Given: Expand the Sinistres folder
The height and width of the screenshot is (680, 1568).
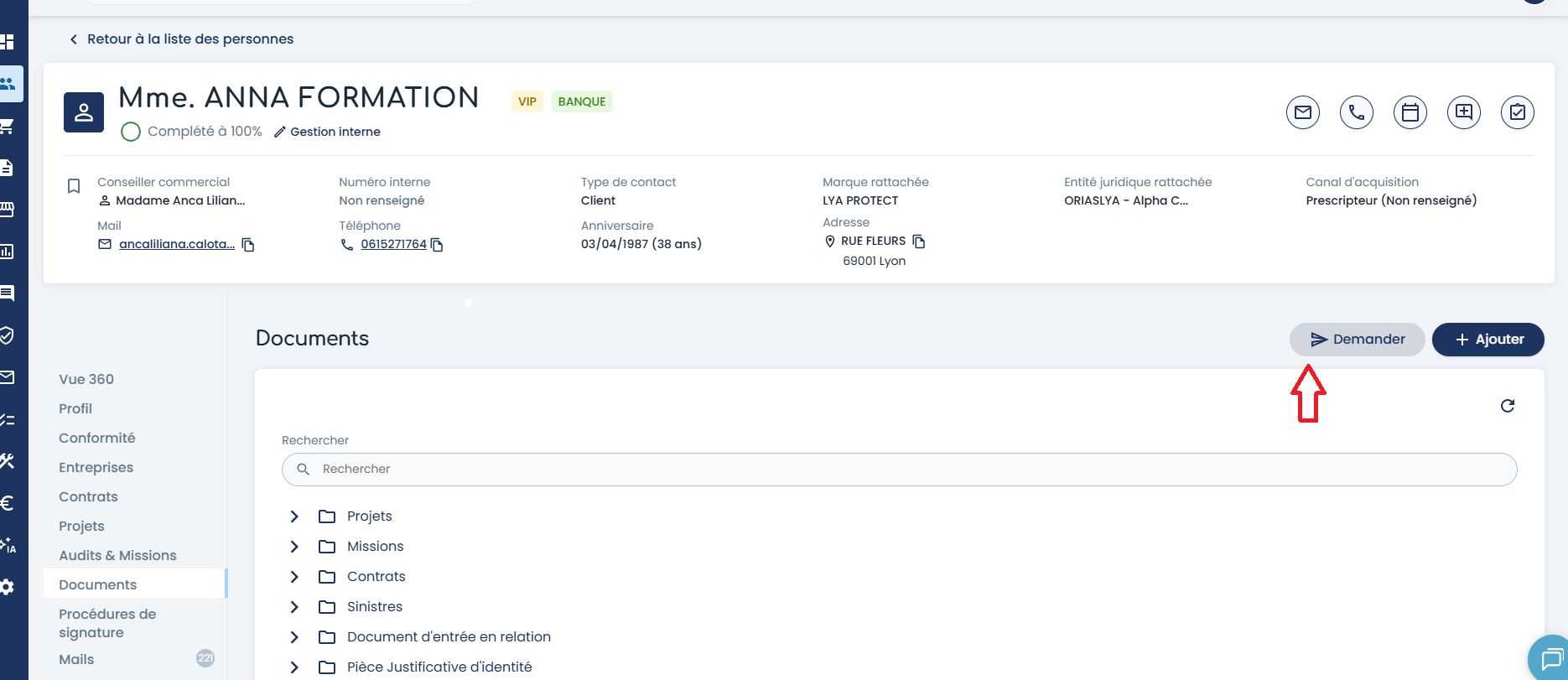Looking at the screenshot, I should [294, 607].
